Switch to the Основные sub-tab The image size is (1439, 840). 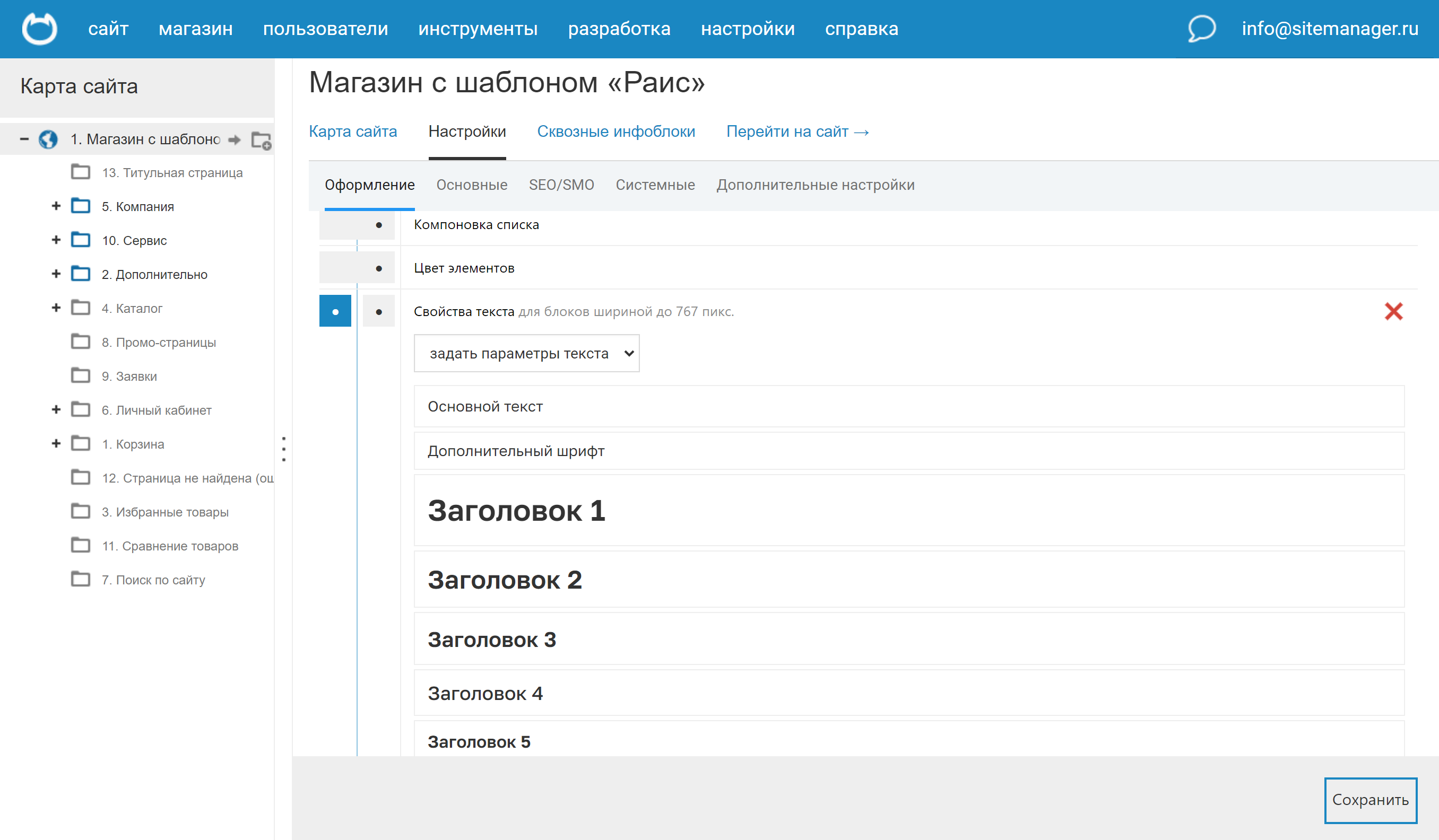pos(472,185)
